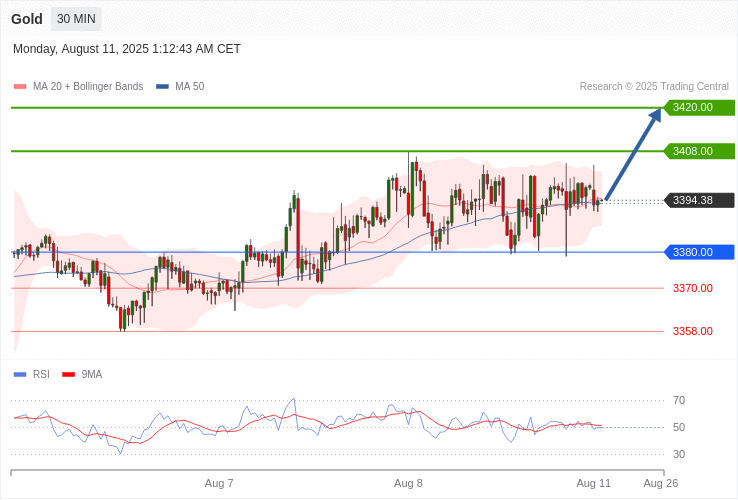Click the 3370.00 support price label
The height and width of the screenshot is (500, 738).
coord(693,288)
